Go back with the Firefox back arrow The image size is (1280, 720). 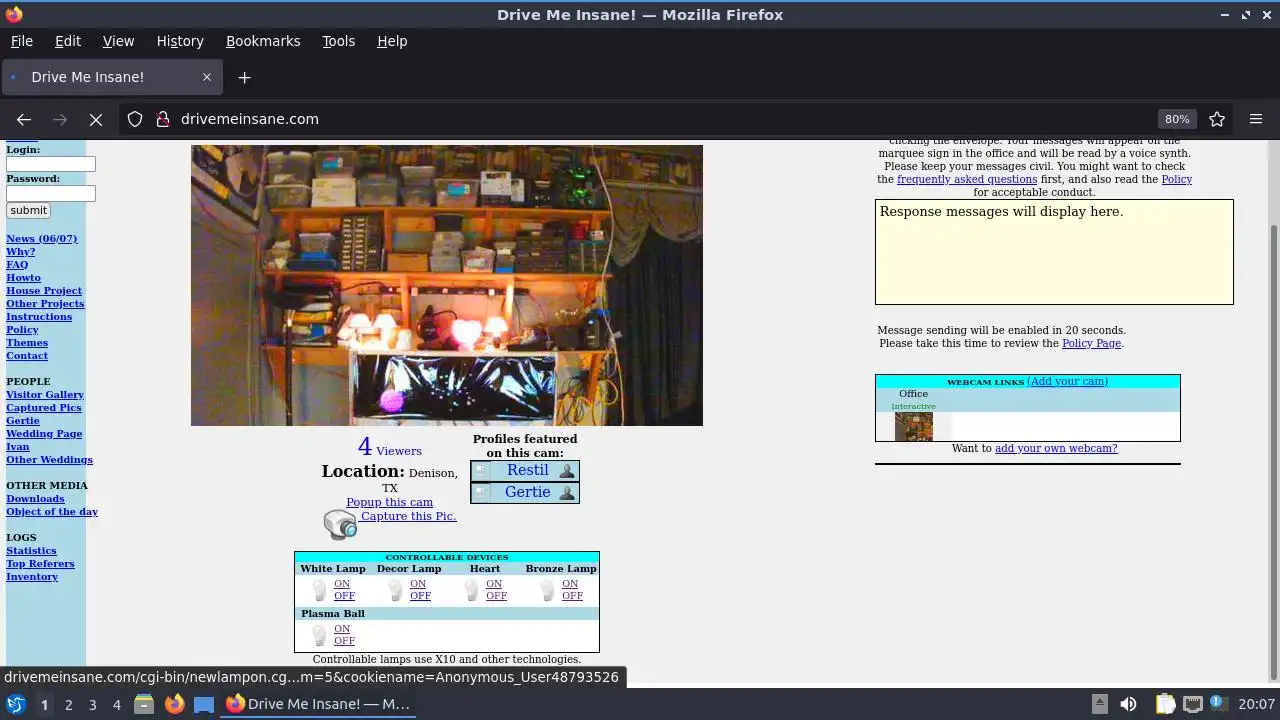pyautogui.click(x=24, y=119)
